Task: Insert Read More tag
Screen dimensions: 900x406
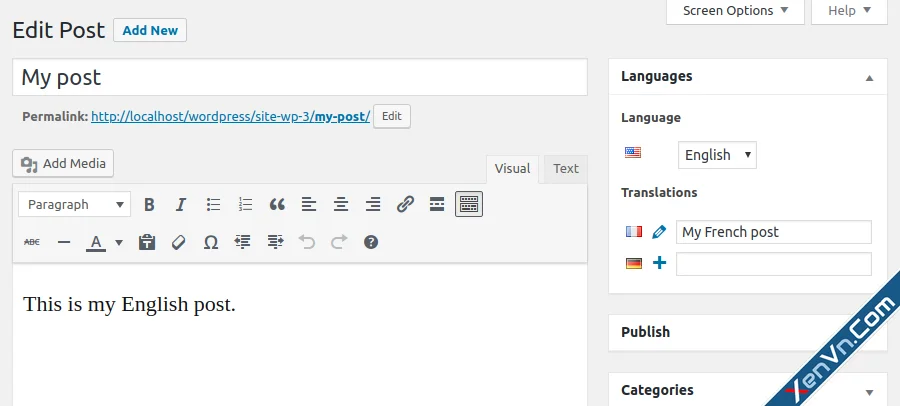Action: (437, 204)
